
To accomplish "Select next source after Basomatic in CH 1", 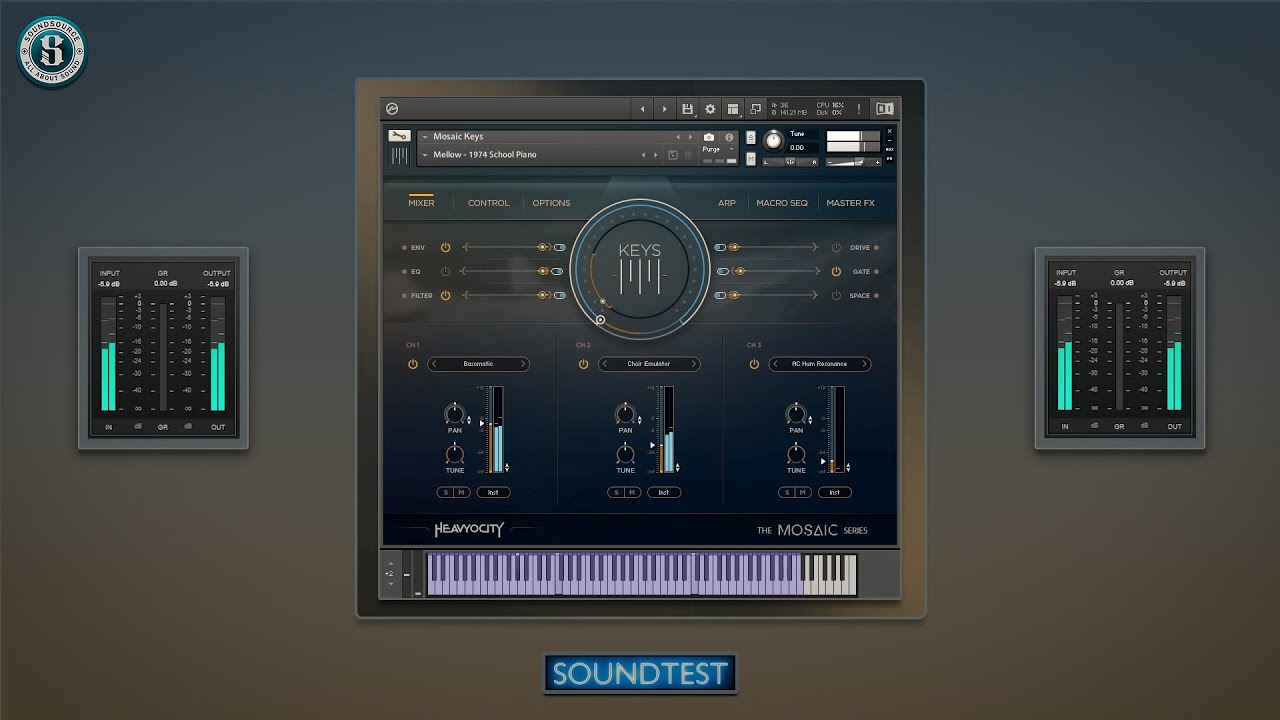I will [x=522, y=364].
